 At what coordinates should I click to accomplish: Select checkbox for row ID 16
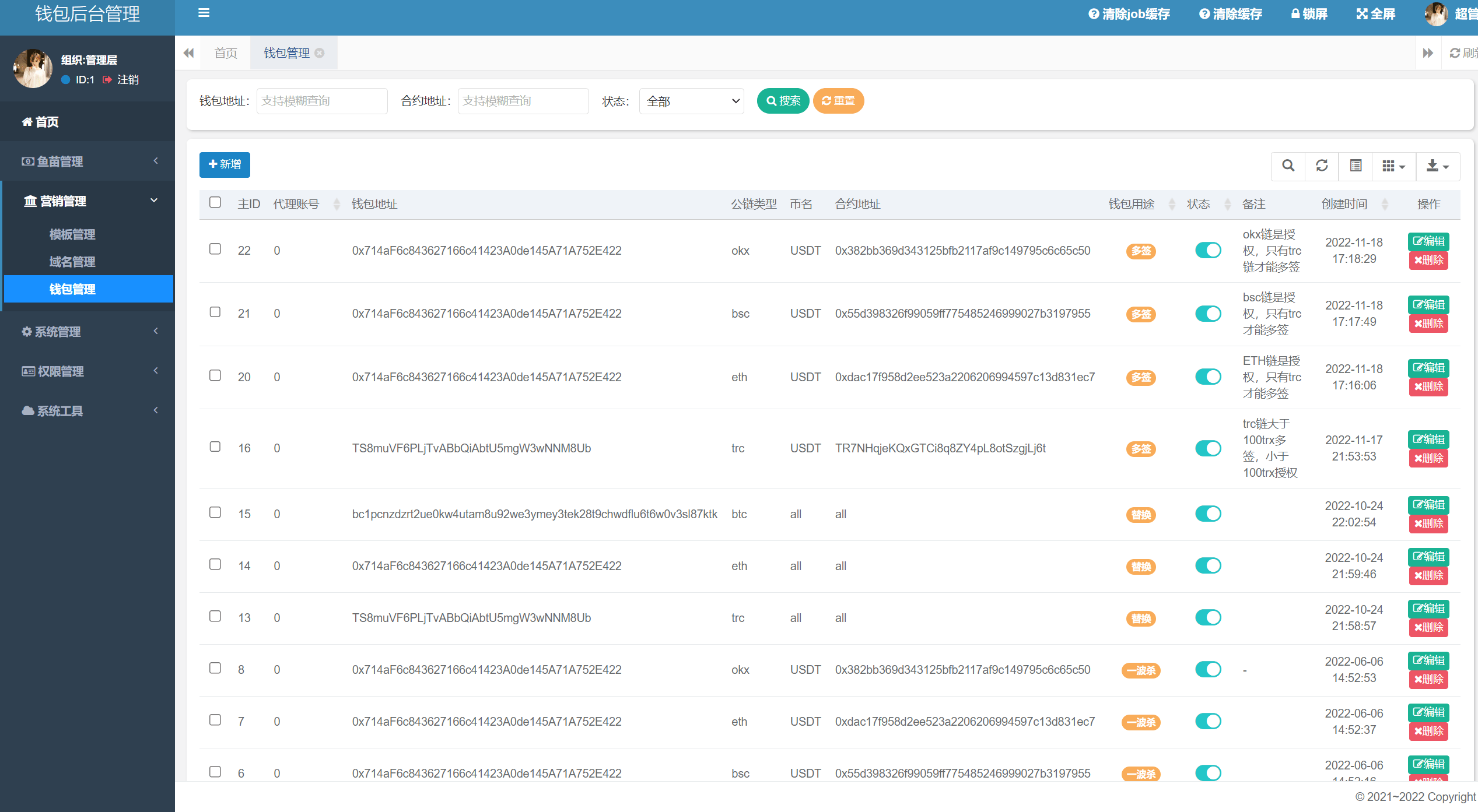(215, 447)
